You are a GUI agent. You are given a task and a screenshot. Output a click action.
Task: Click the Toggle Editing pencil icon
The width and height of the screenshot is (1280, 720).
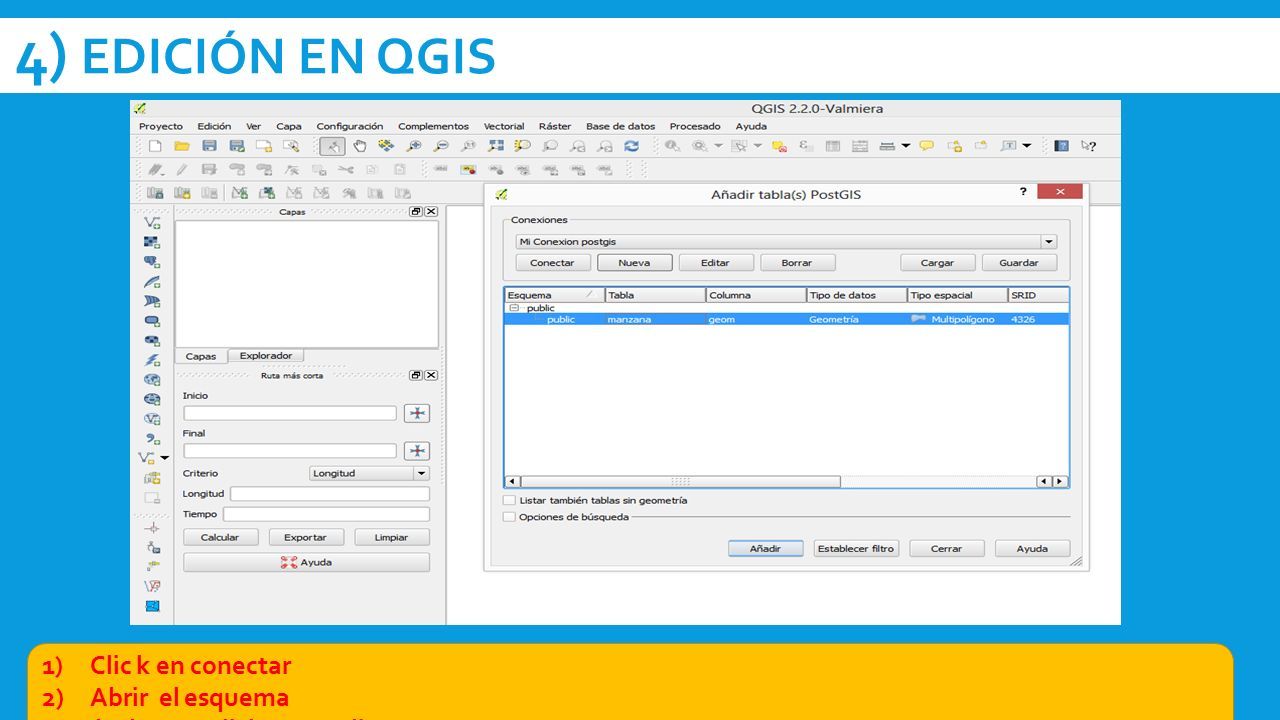click(182, 170)
